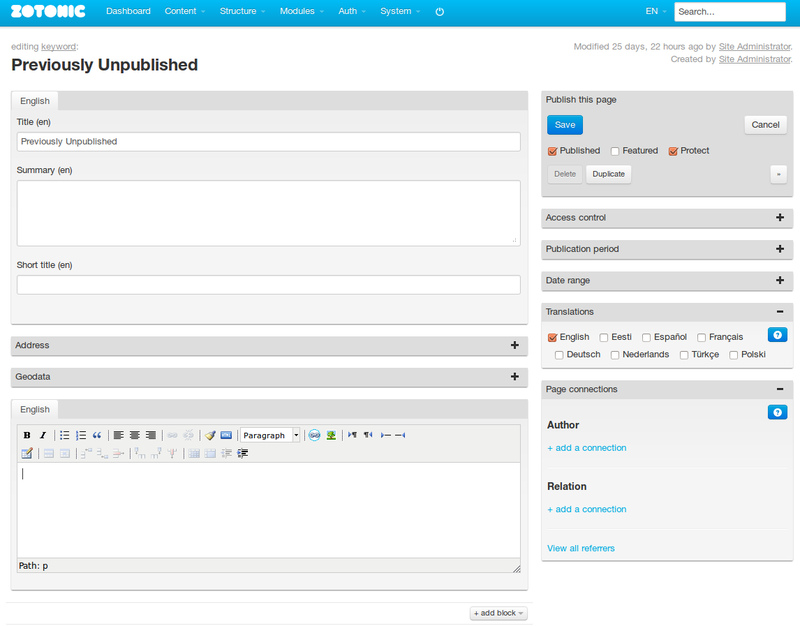
Task: Align text left in body editor
Action: click(x=118, y=435)
